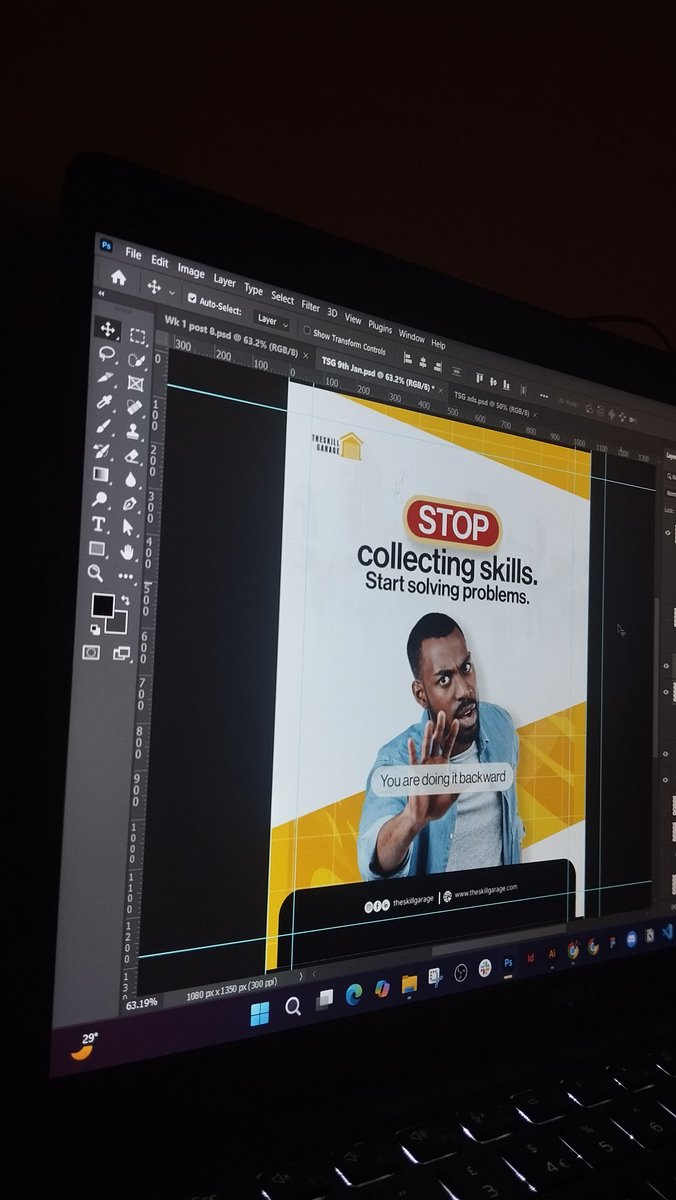Click the foreground color swatch

[x=103, y=605]
